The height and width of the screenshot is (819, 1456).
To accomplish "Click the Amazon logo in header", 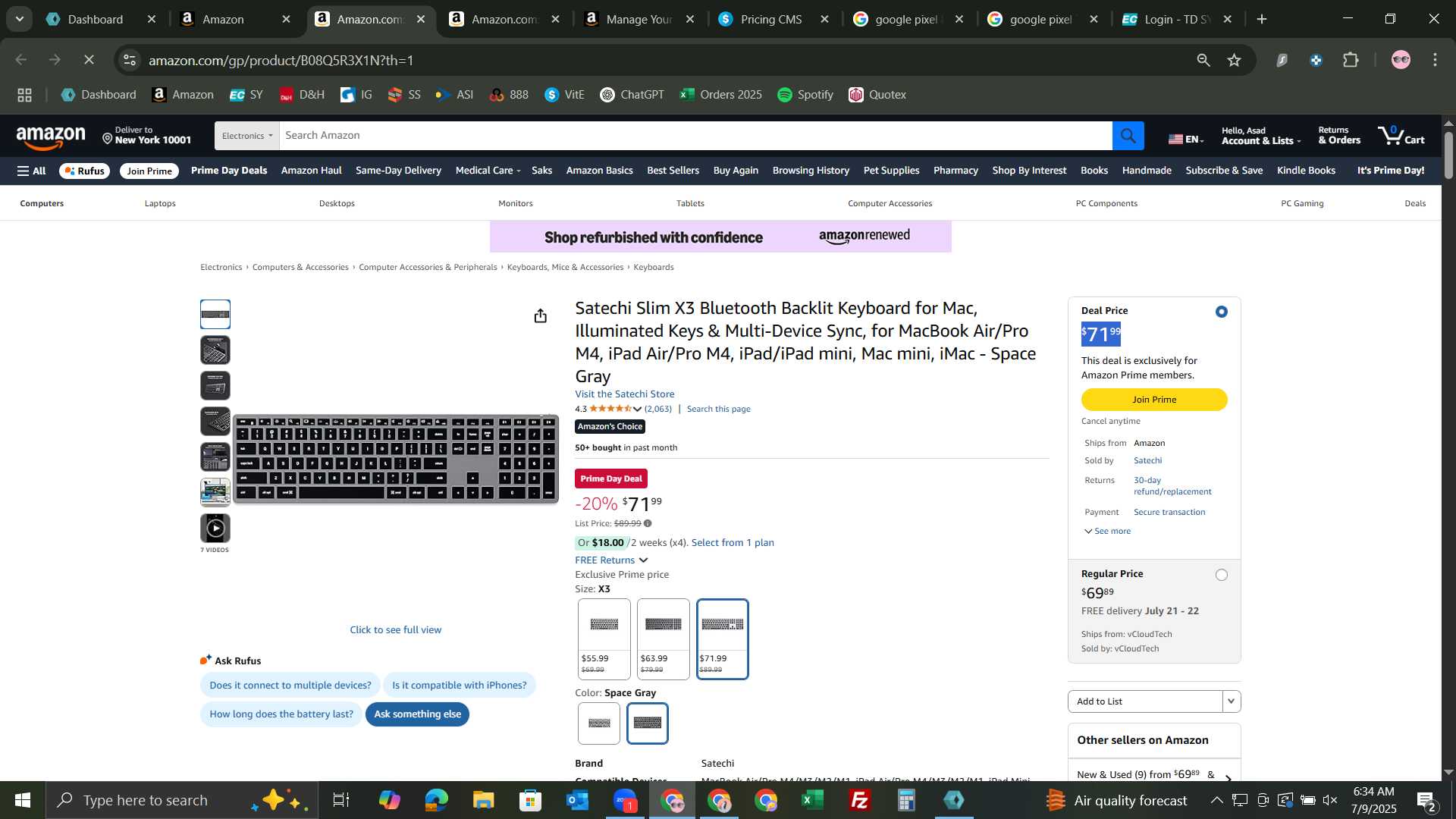I will [51, 137].
